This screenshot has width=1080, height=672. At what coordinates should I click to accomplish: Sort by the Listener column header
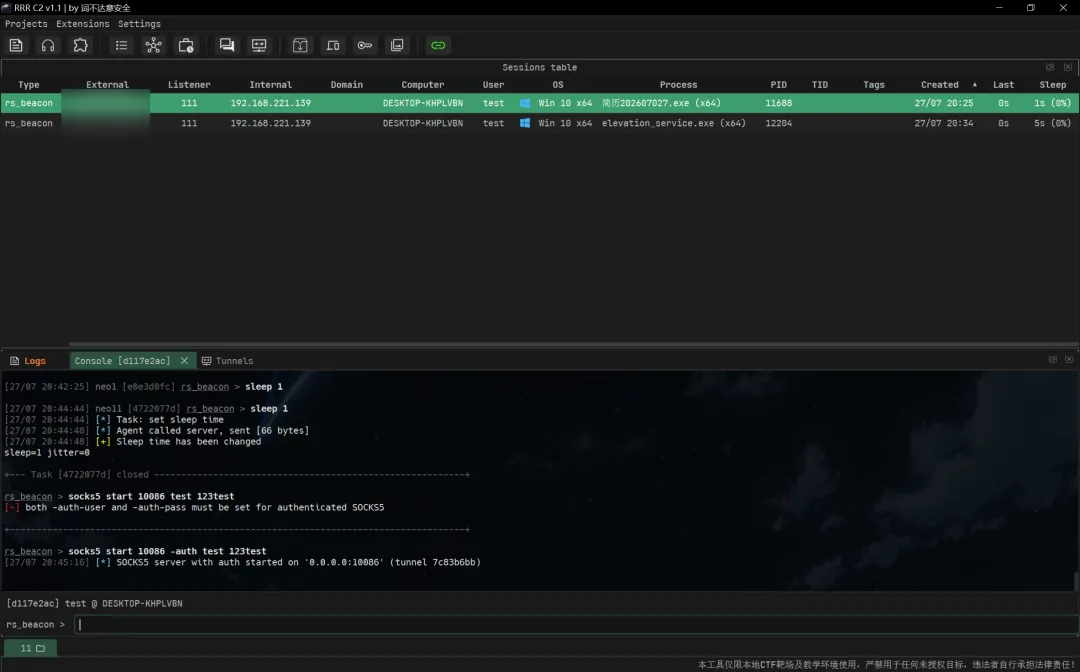pos(189,85)
